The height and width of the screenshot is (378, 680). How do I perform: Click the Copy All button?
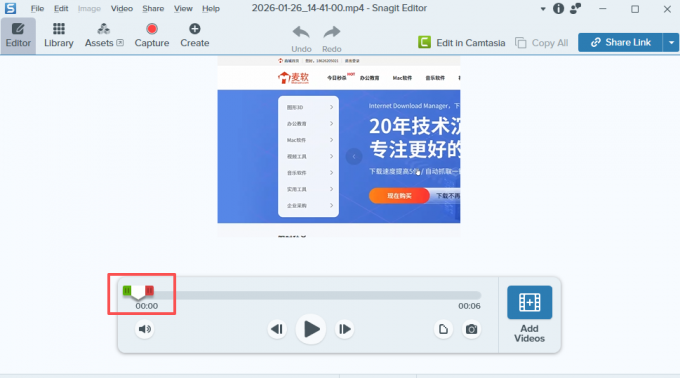tap(542, 43)
